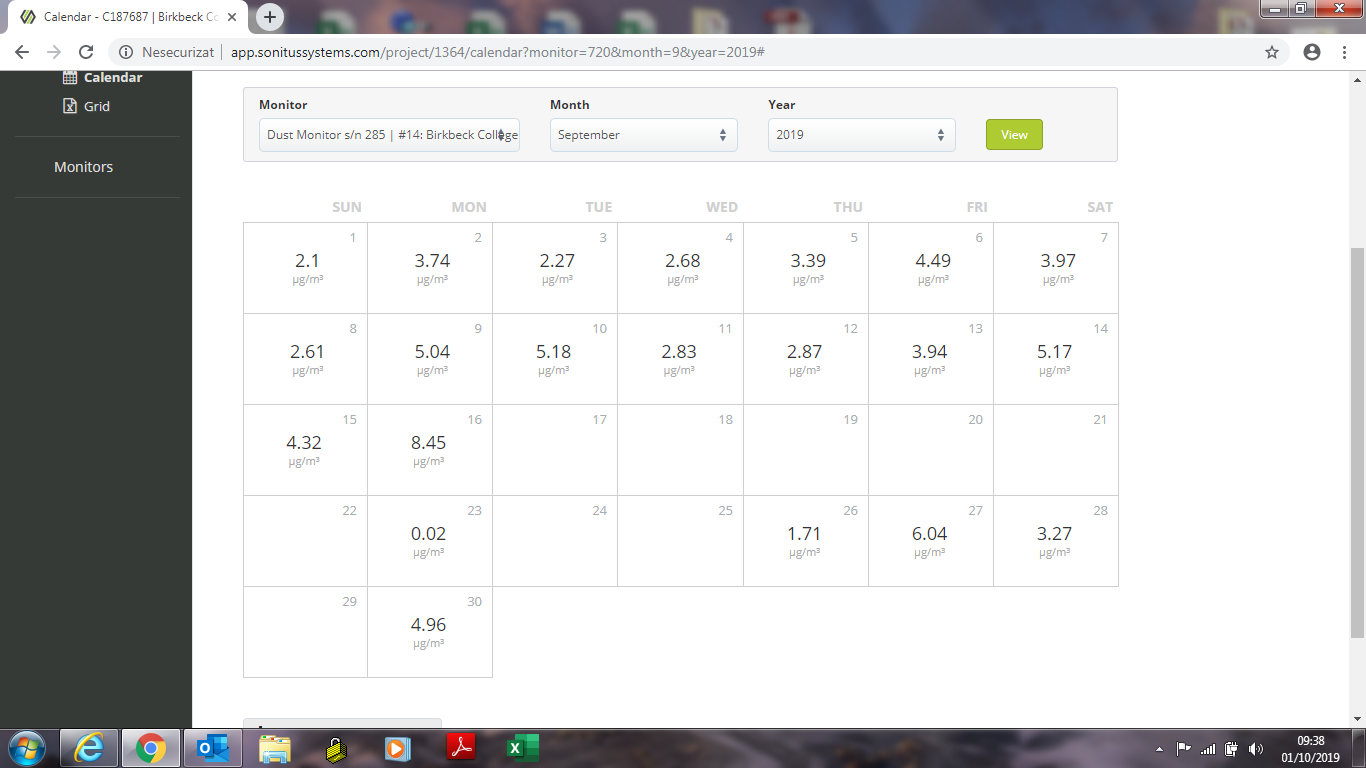Open the Month dropdown showing September
Viewport: 1366px width, 768px height.
click(x=643, y=135)
